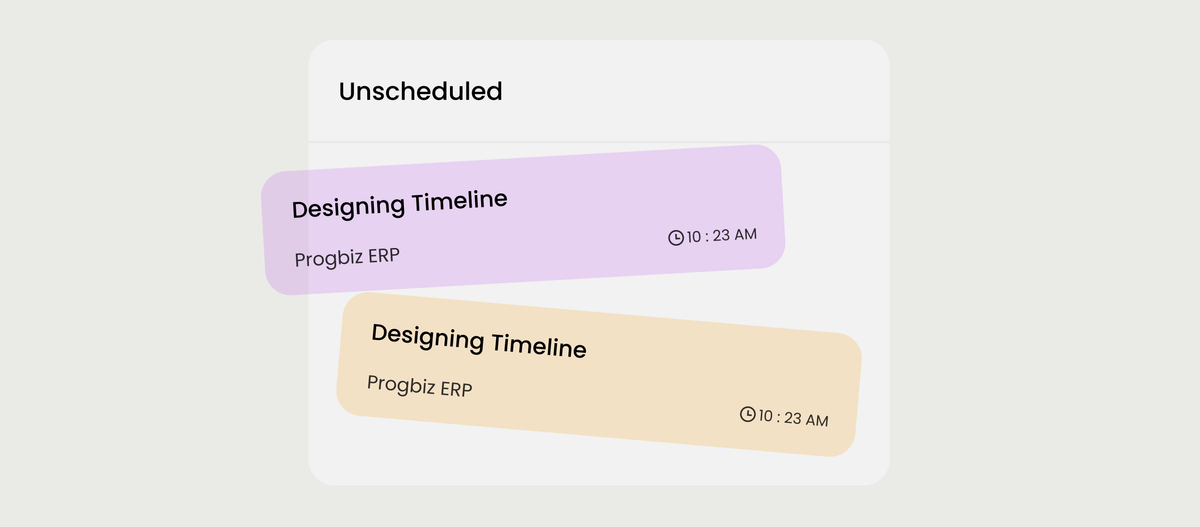Click the 10 : 23 AM time on orange card

794,418
